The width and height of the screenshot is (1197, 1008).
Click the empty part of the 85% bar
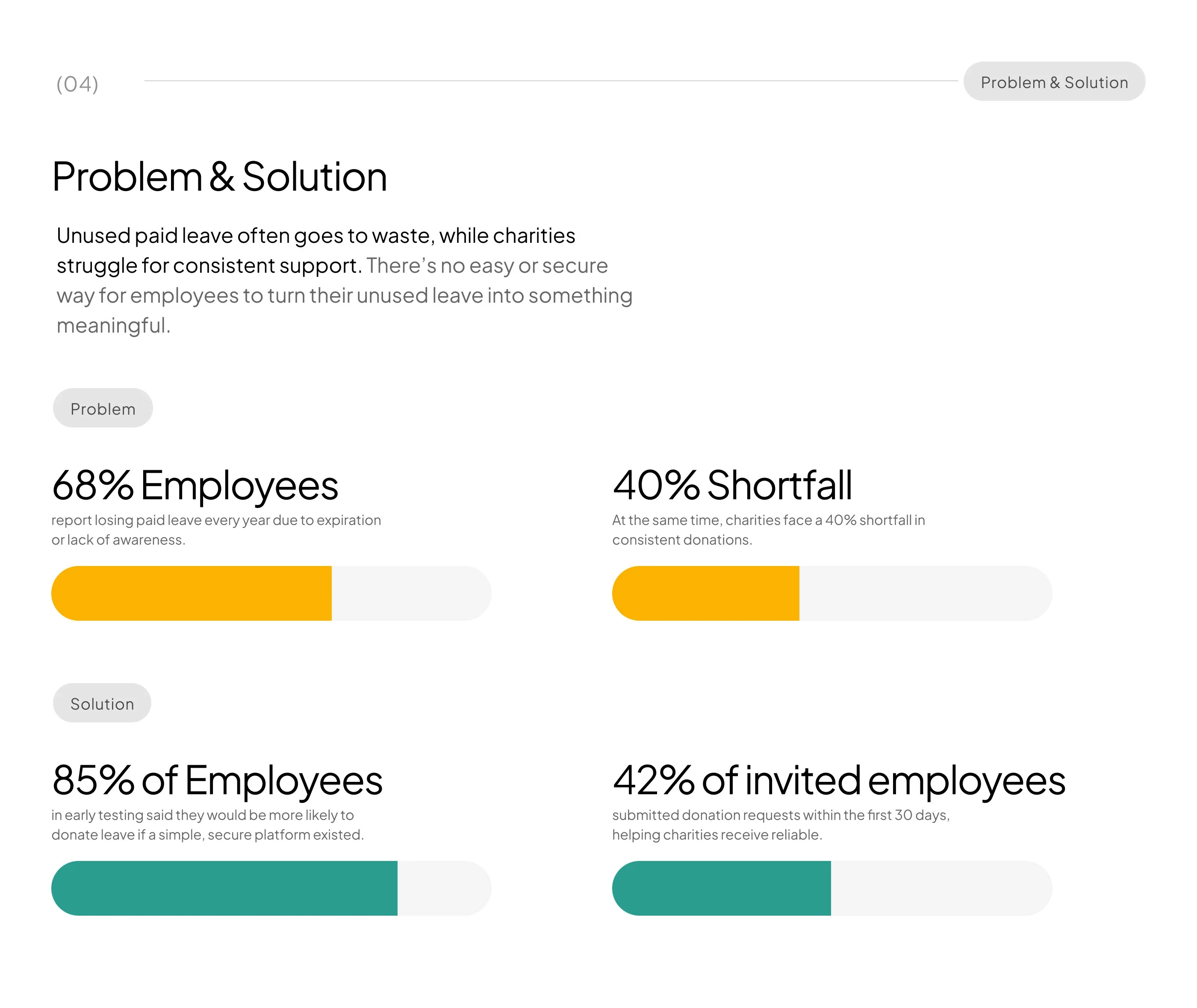pos(443,888)
